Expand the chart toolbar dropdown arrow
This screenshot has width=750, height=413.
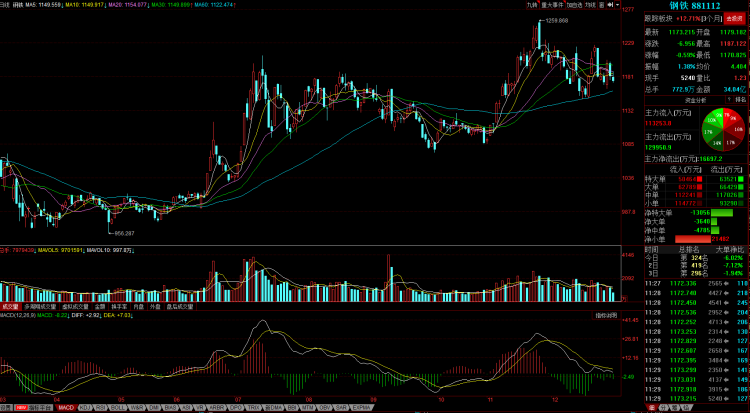pos(618,5)
